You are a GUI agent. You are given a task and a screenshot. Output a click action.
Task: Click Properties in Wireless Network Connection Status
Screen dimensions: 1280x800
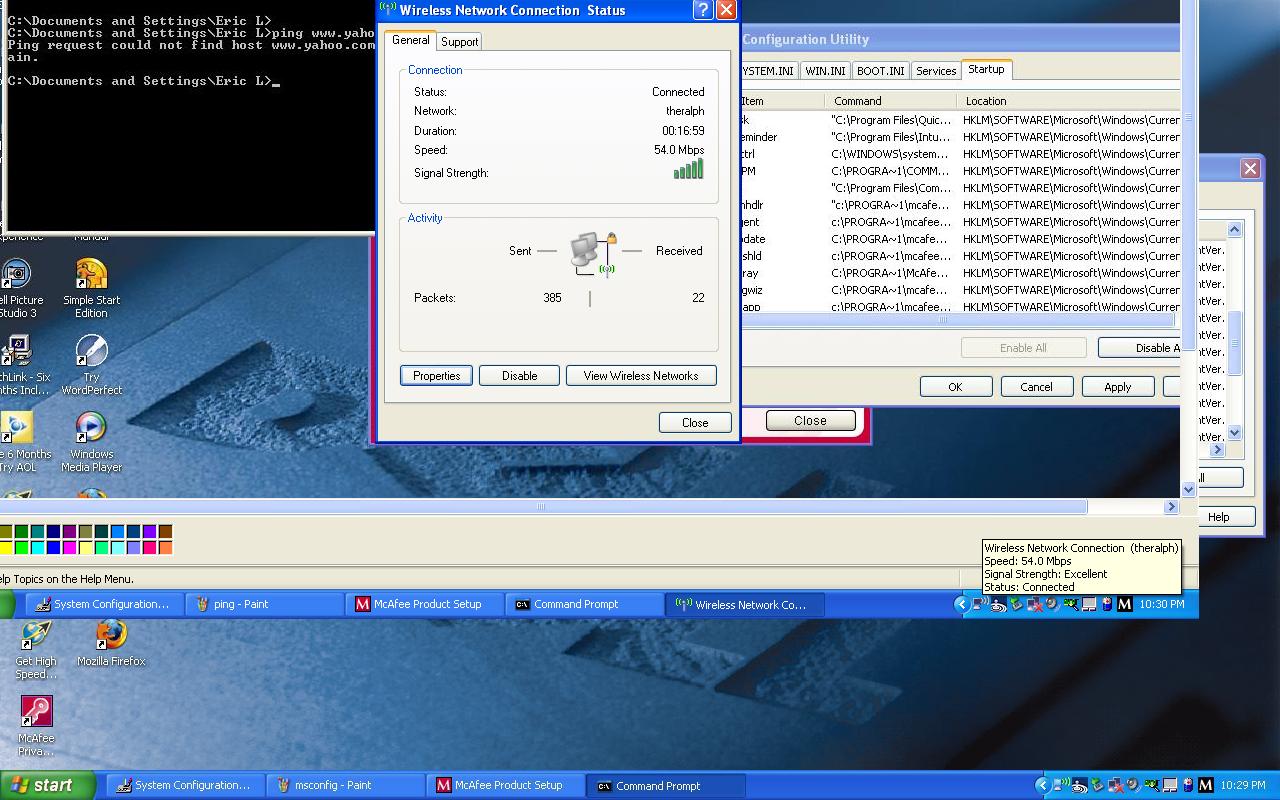pos(436,376)
